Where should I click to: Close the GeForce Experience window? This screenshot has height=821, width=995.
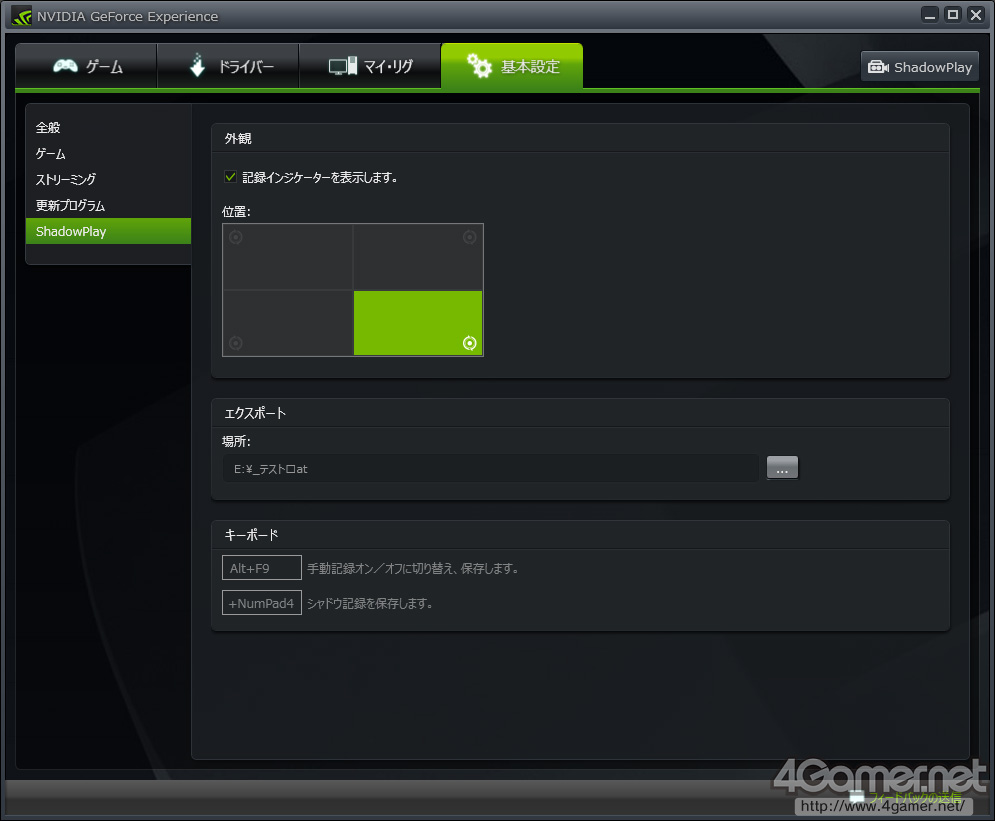(x=976, y=15)
